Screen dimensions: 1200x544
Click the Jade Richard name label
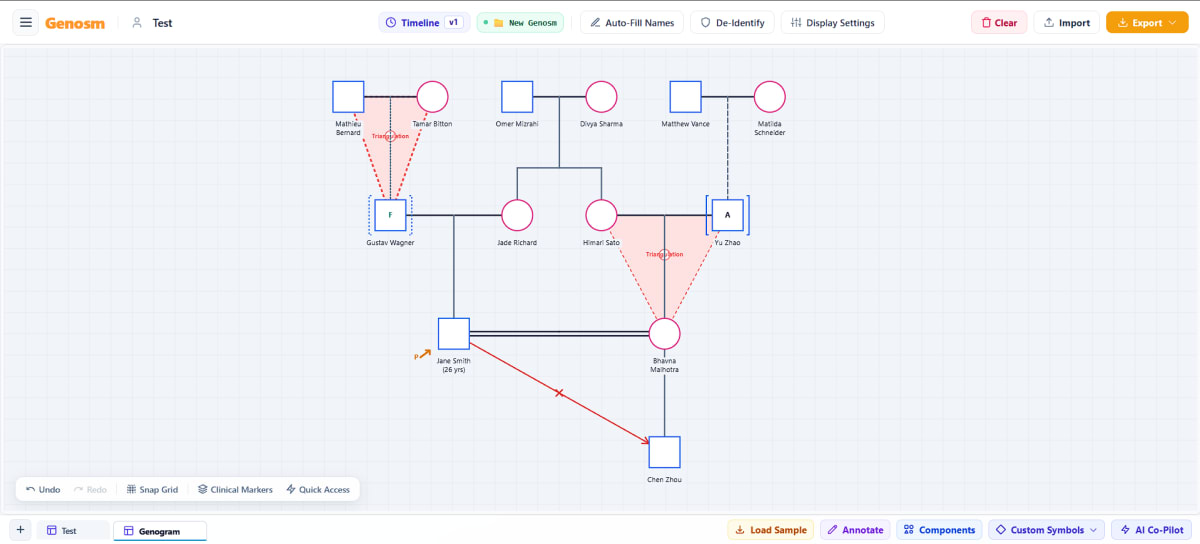pos(517,243)
